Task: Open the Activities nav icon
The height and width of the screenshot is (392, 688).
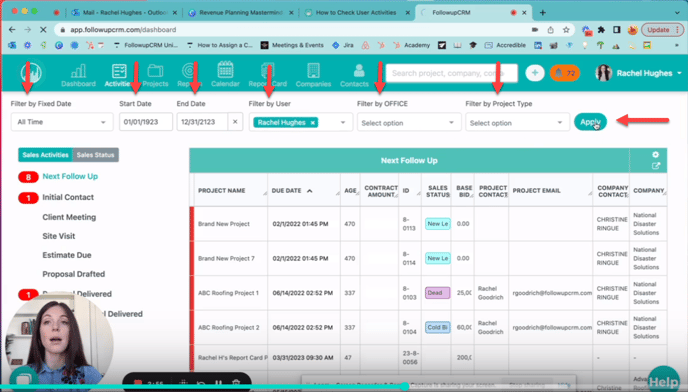Action: click(x=118, y=75)
